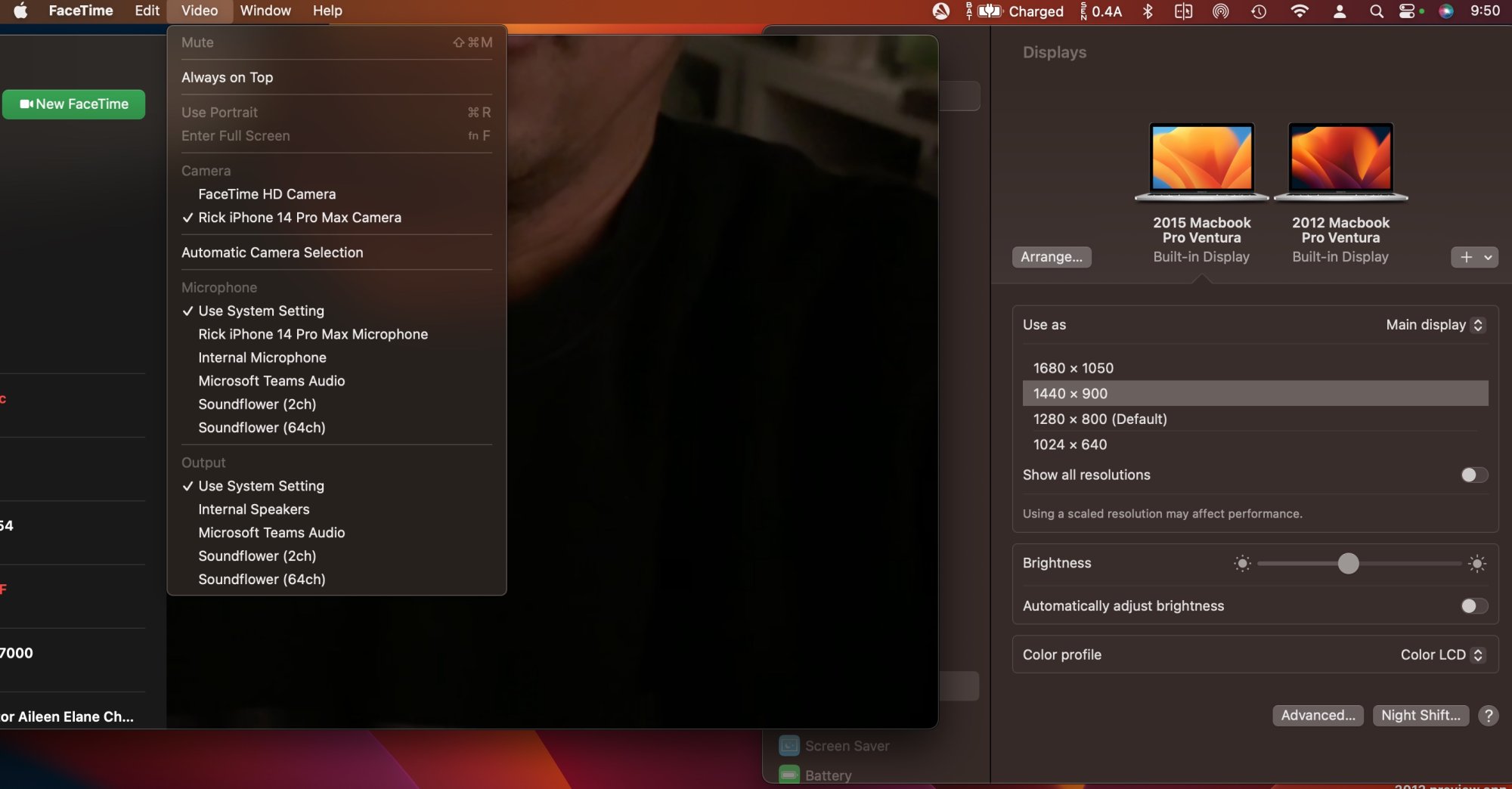Open the Help menu

pyautogui.click(x=327, y=11)
